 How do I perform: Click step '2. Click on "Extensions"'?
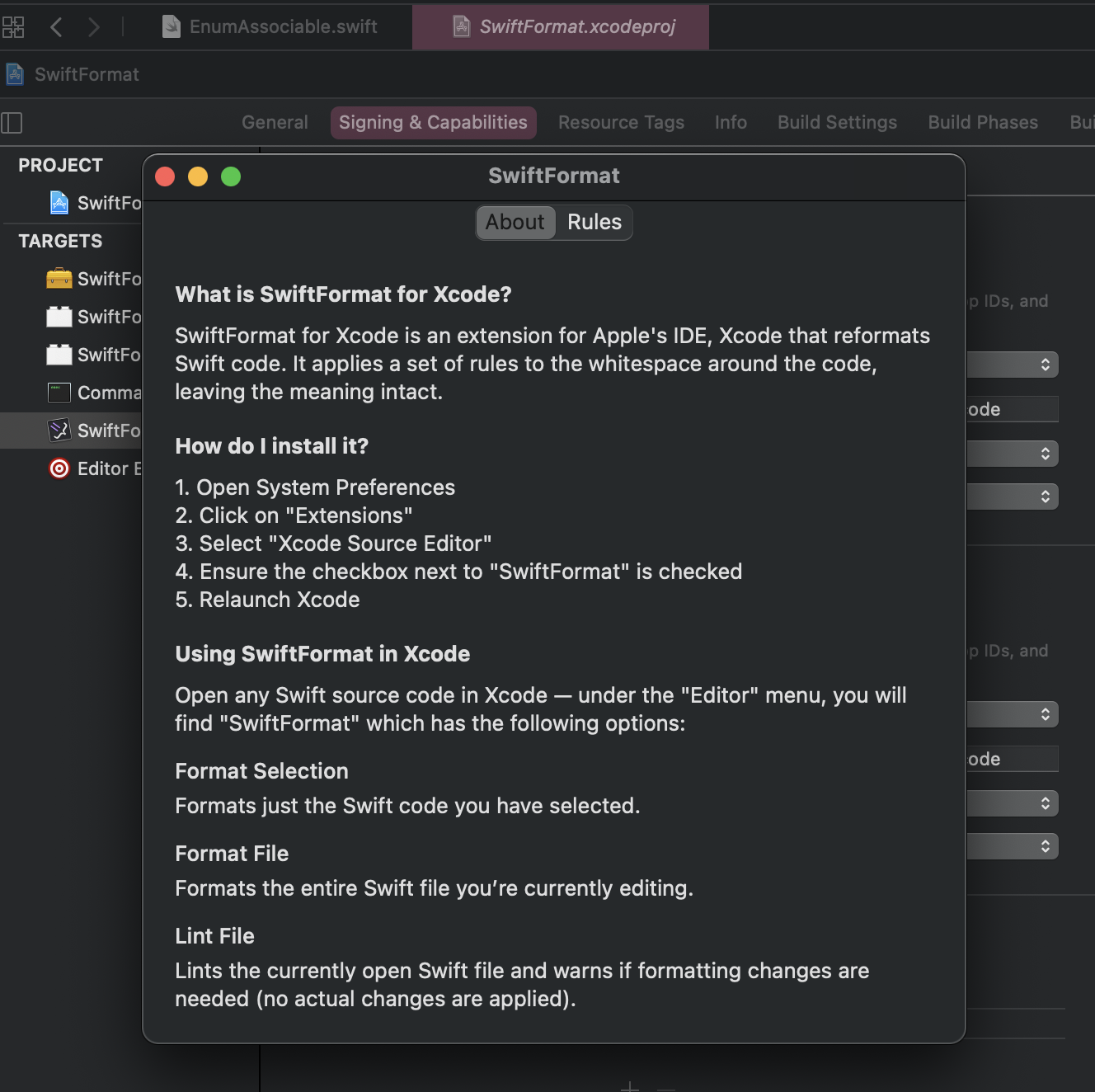point(294,515)
